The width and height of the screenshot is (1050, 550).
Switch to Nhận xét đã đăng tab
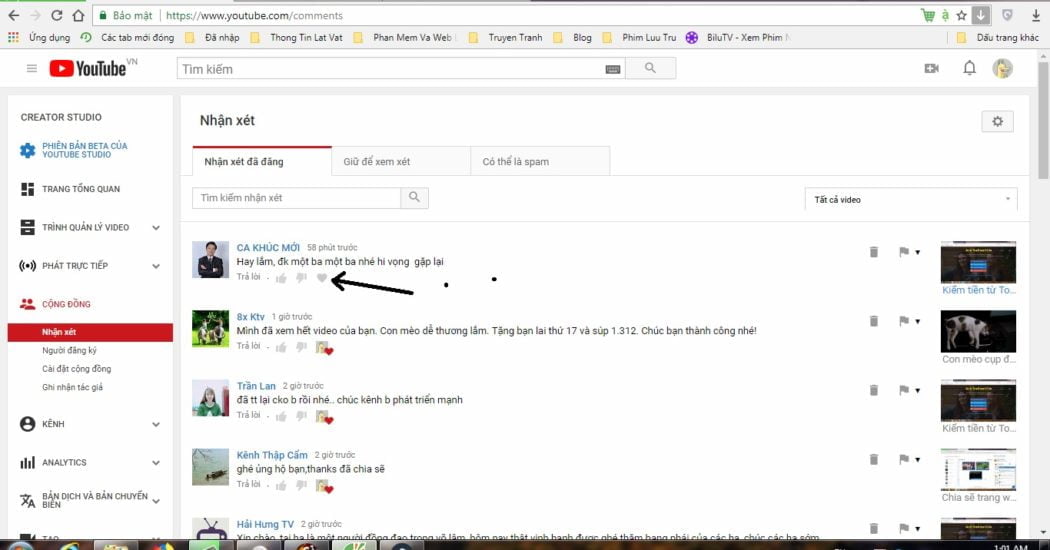(262, 161)
